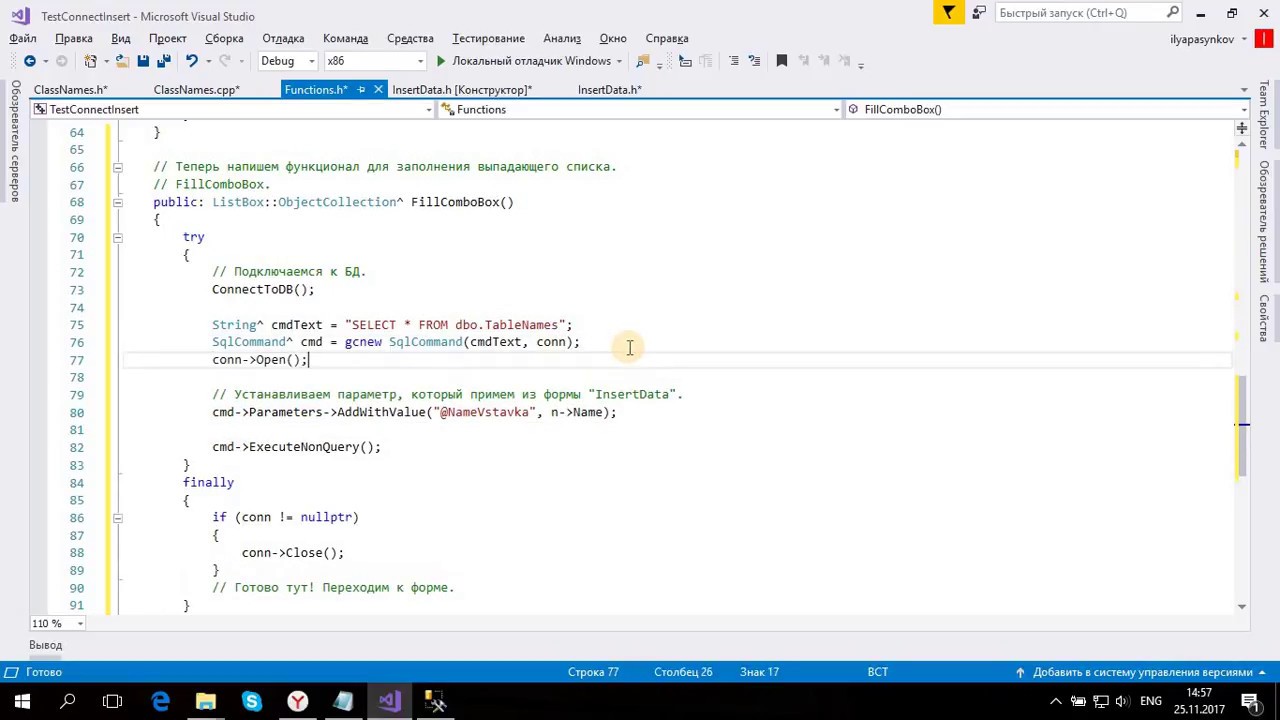Open the Правка menu
The width and height of the screenshot is (1280, 720).
[x=74, y=38]
